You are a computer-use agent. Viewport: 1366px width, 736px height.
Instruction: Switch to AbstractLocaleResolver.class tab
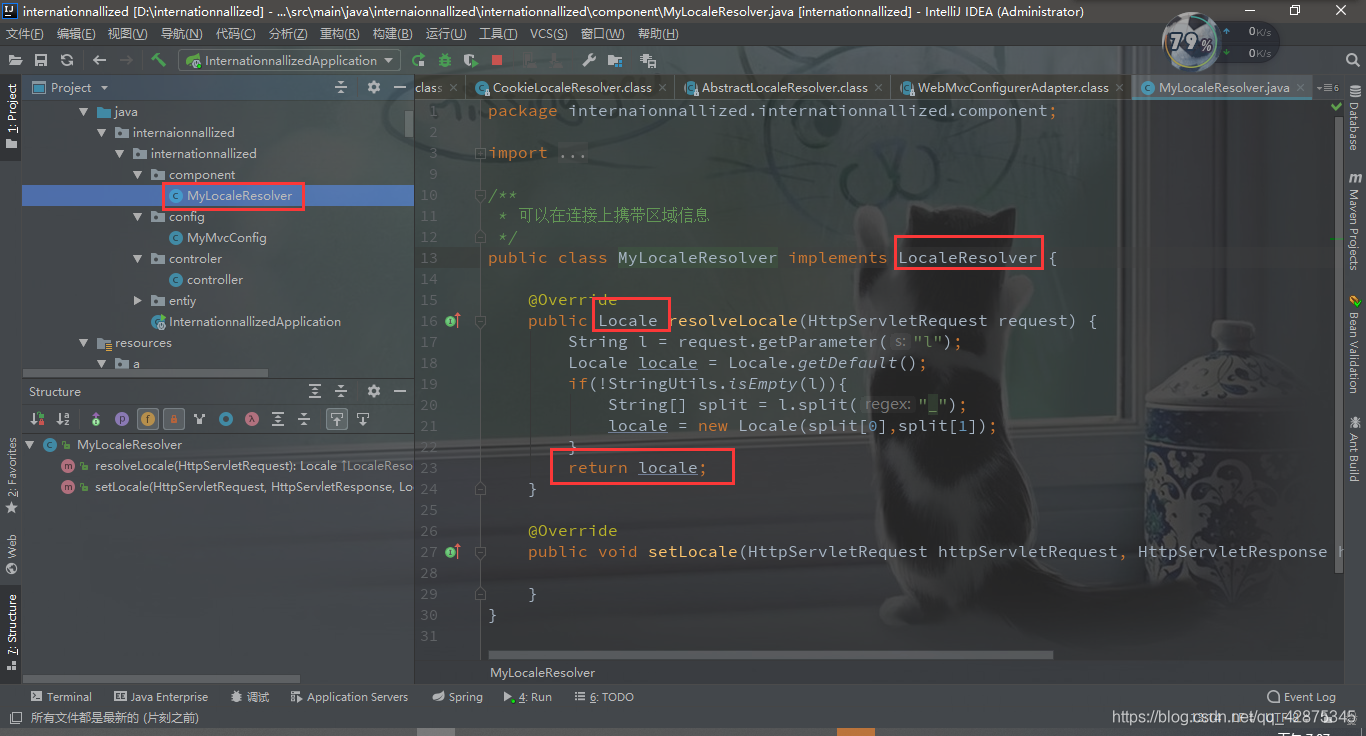click(784, 88)
